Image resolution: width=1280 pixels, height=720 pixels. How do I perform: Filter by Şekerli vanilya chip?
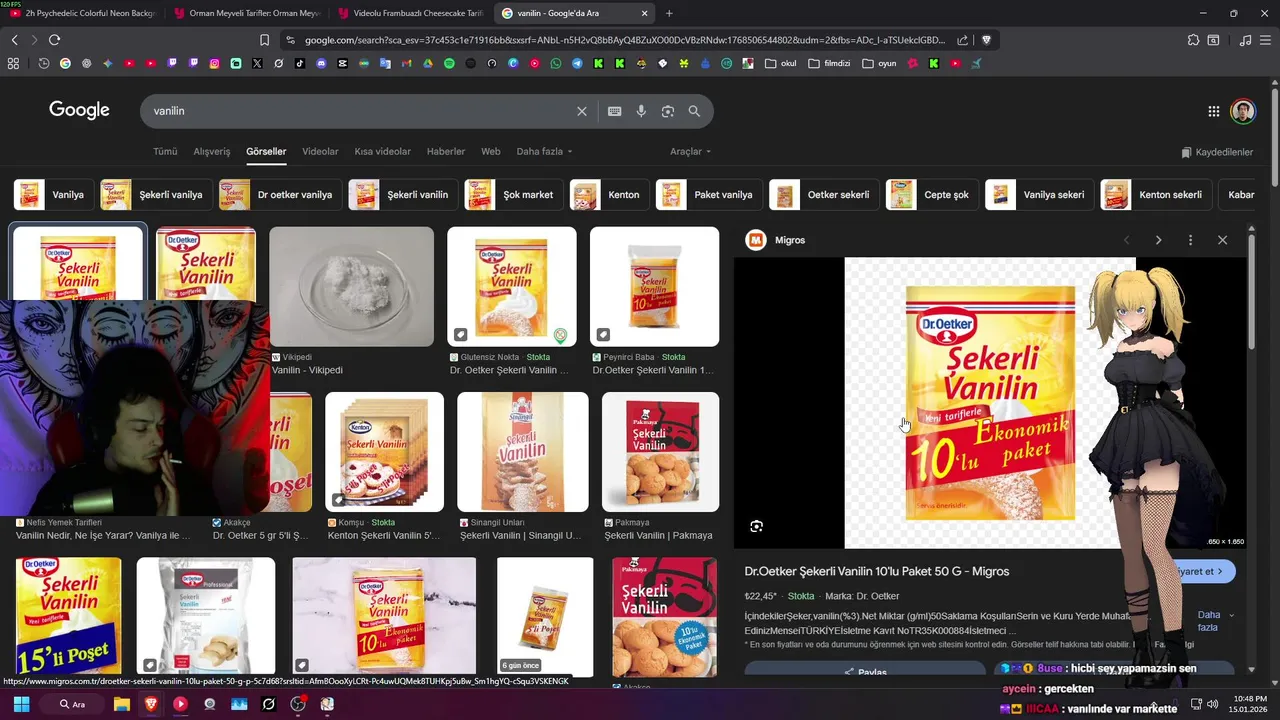pos(154,195)
